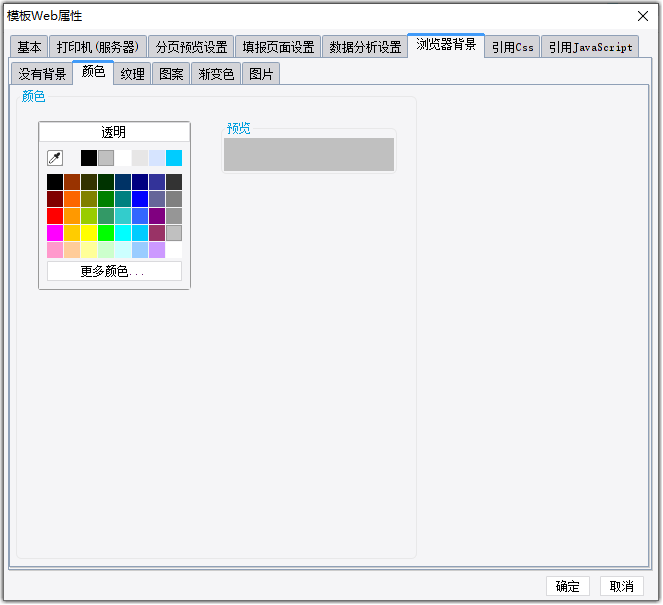Image resolution: width=663 pixels, height=605 pixels.
Task: Pick the magenta swatch
Action: [x=55, y=233]
